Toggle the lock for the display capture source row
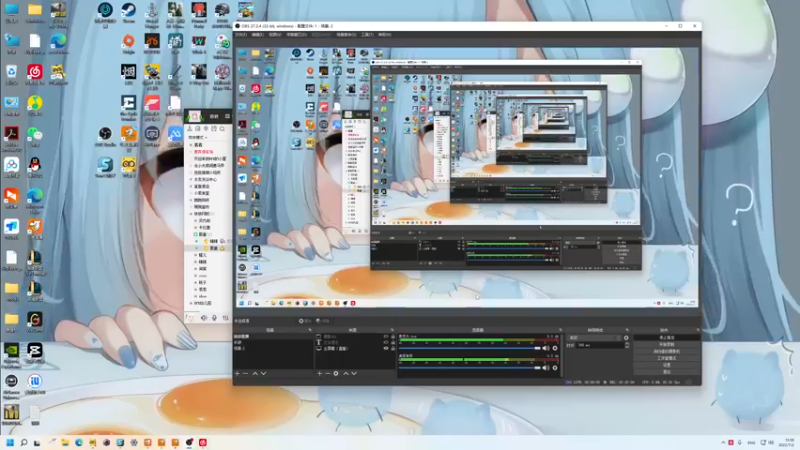Screen dimensions: 800x450 pos(392,348)
